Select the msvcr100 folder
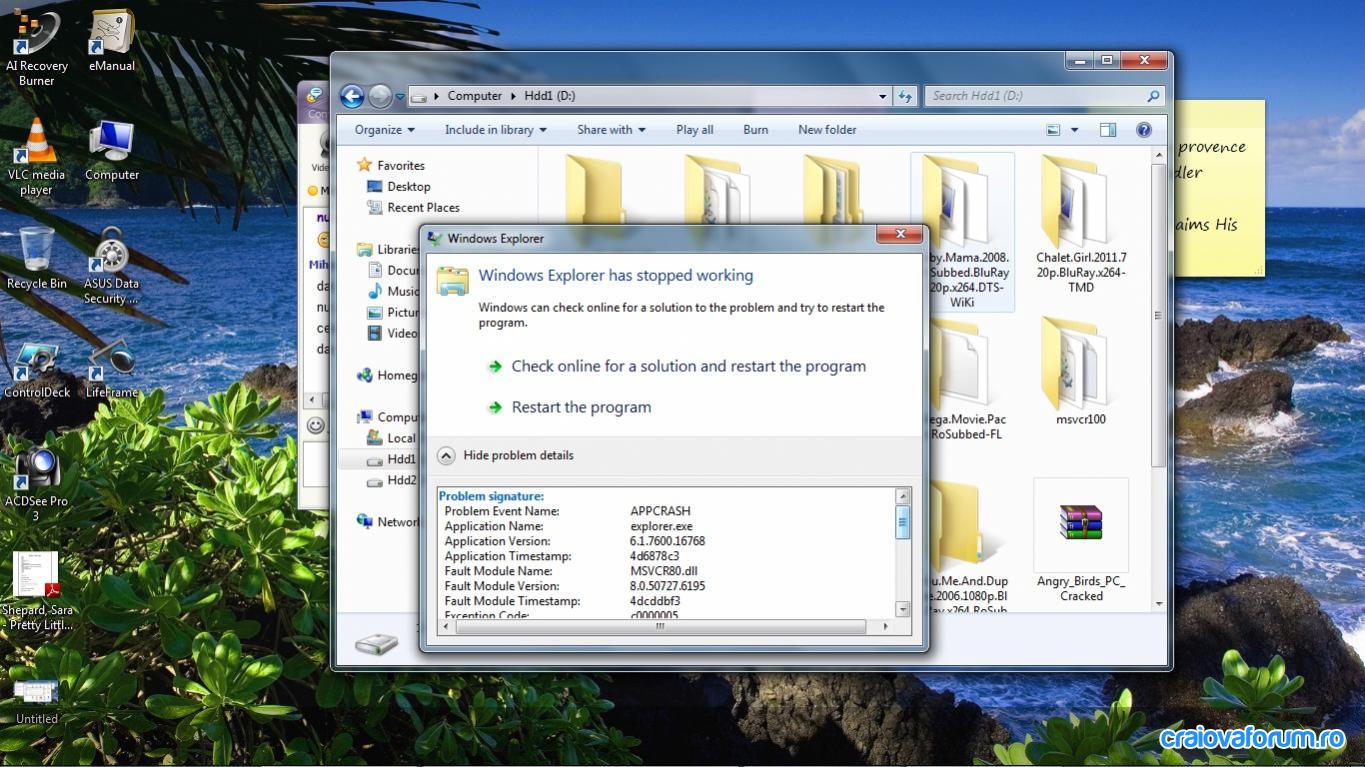 point(1081,372)
